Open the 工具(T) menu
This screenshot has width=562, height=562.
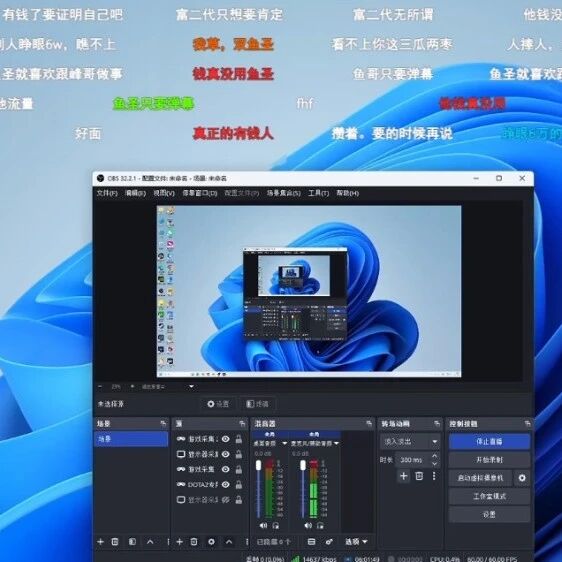(318, 193)
